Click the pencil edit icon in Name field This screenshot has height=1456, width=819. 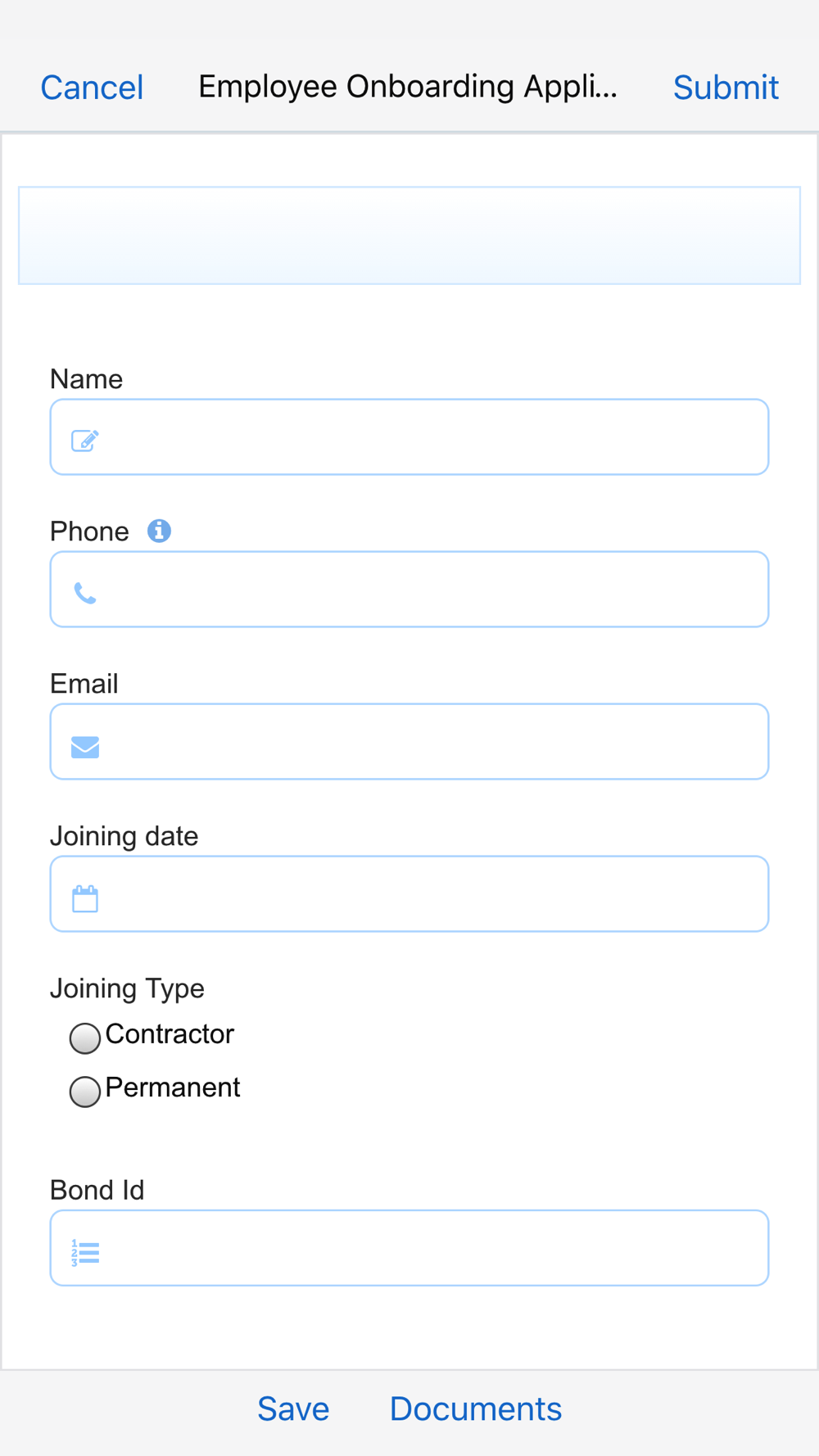85,441
